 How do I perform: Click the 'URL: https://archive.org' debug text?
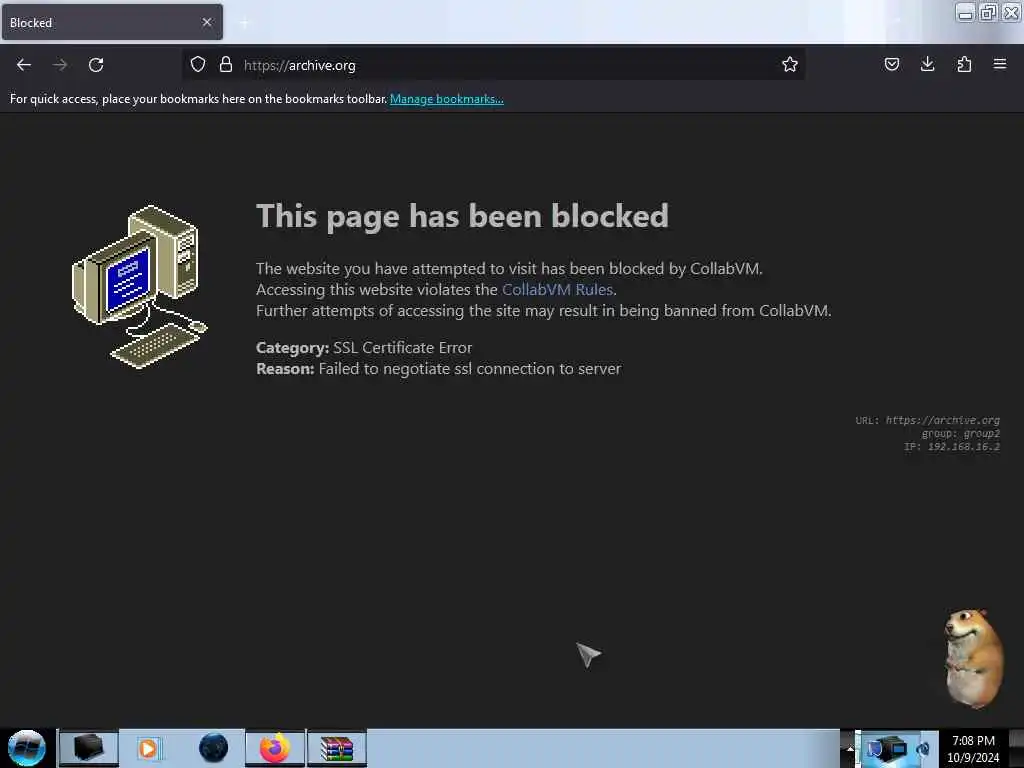coord(927,420)
